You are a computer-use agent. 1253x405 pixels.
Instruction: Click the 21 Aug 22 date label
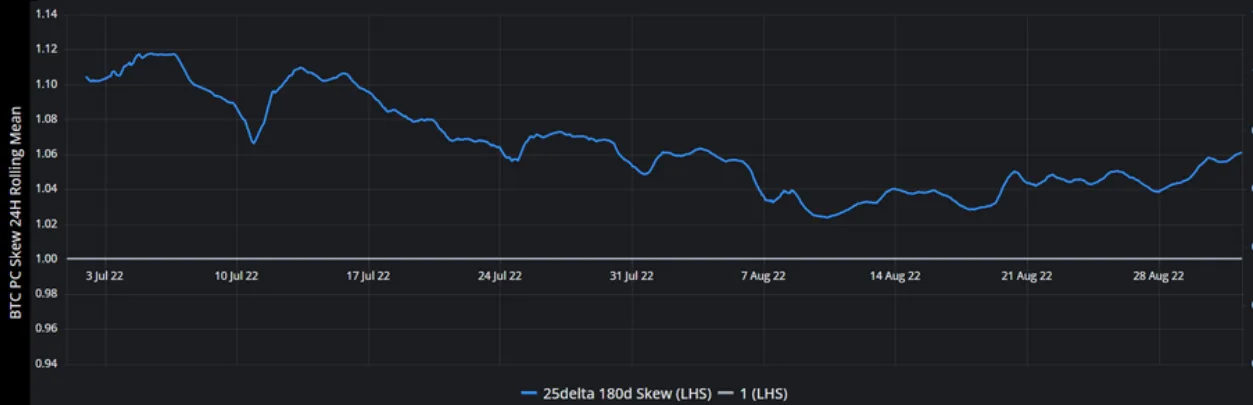[x=1027, y=277]
